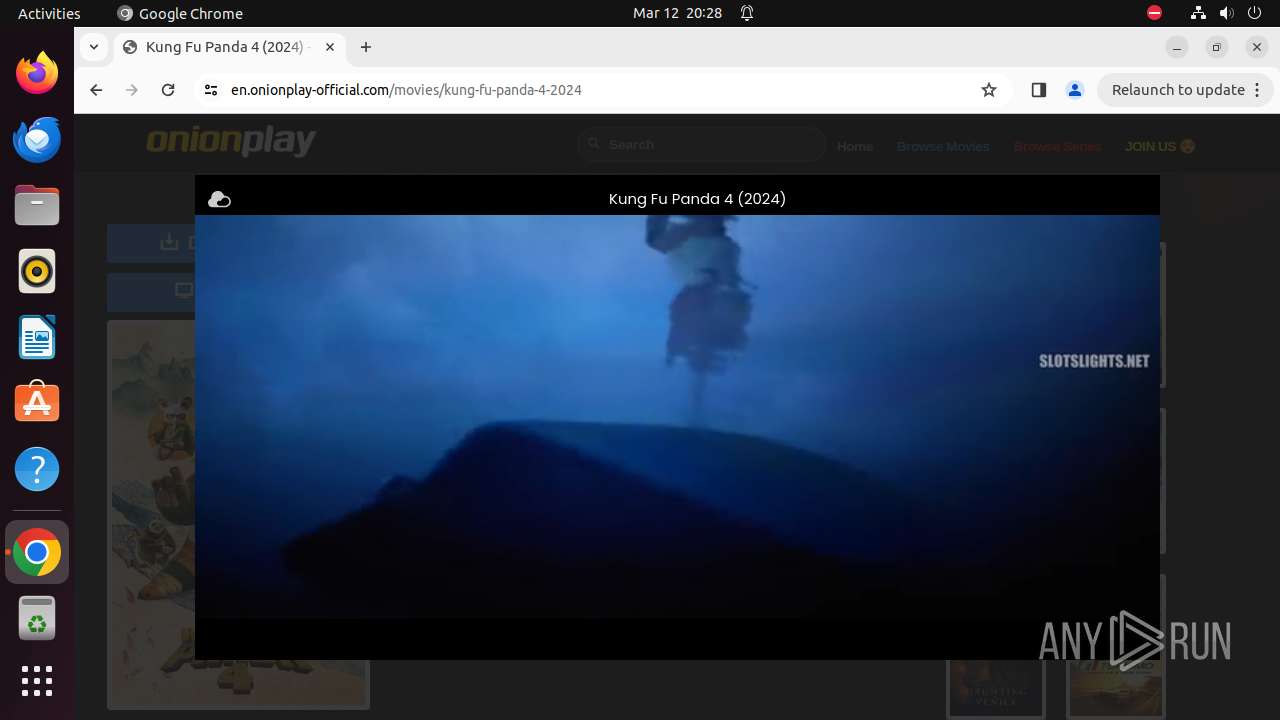
Task: Select Google Chrome in the dock
Action: tap(37, 552)
